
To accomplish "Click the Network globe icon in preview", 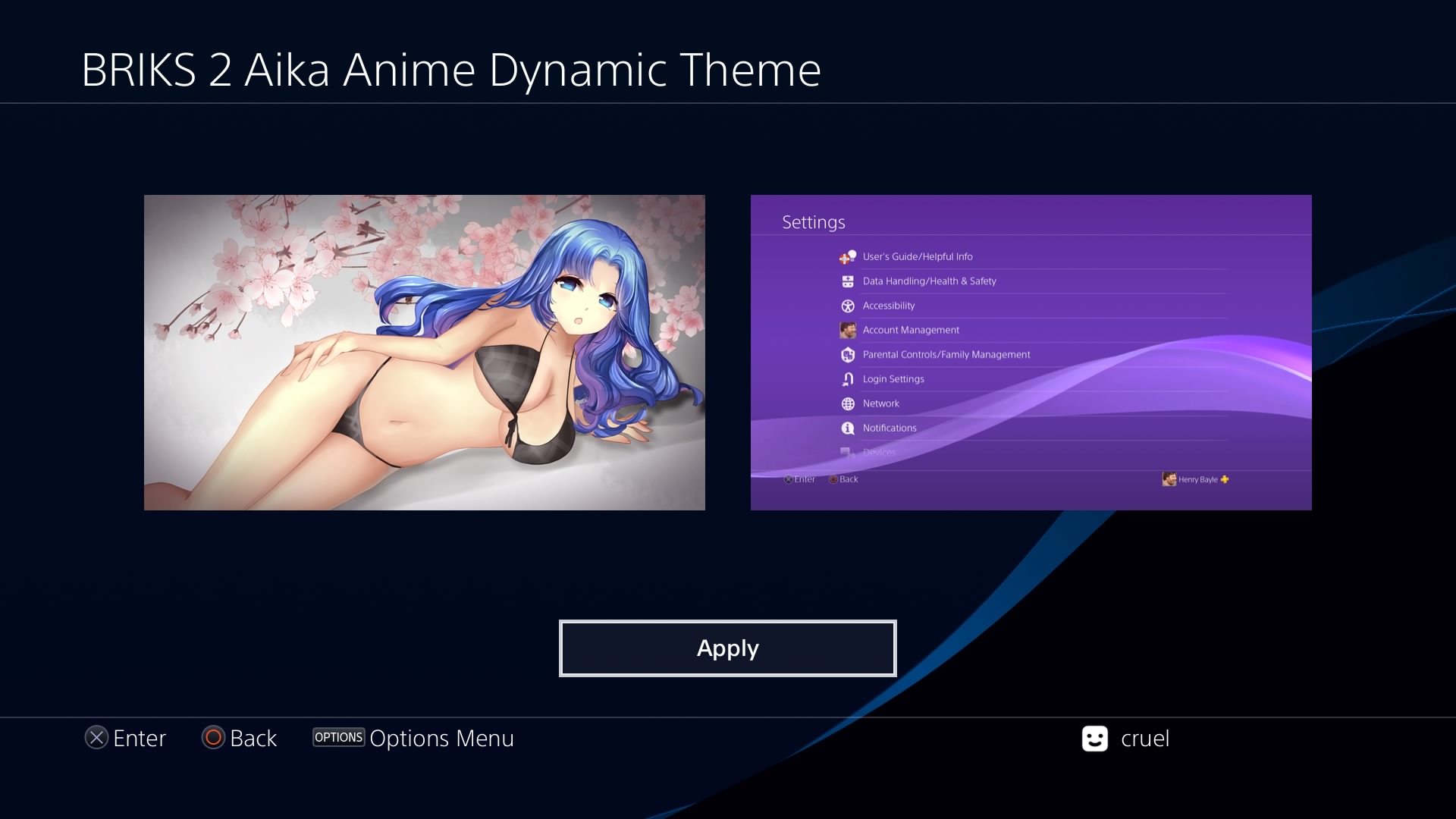I will 848,403.
